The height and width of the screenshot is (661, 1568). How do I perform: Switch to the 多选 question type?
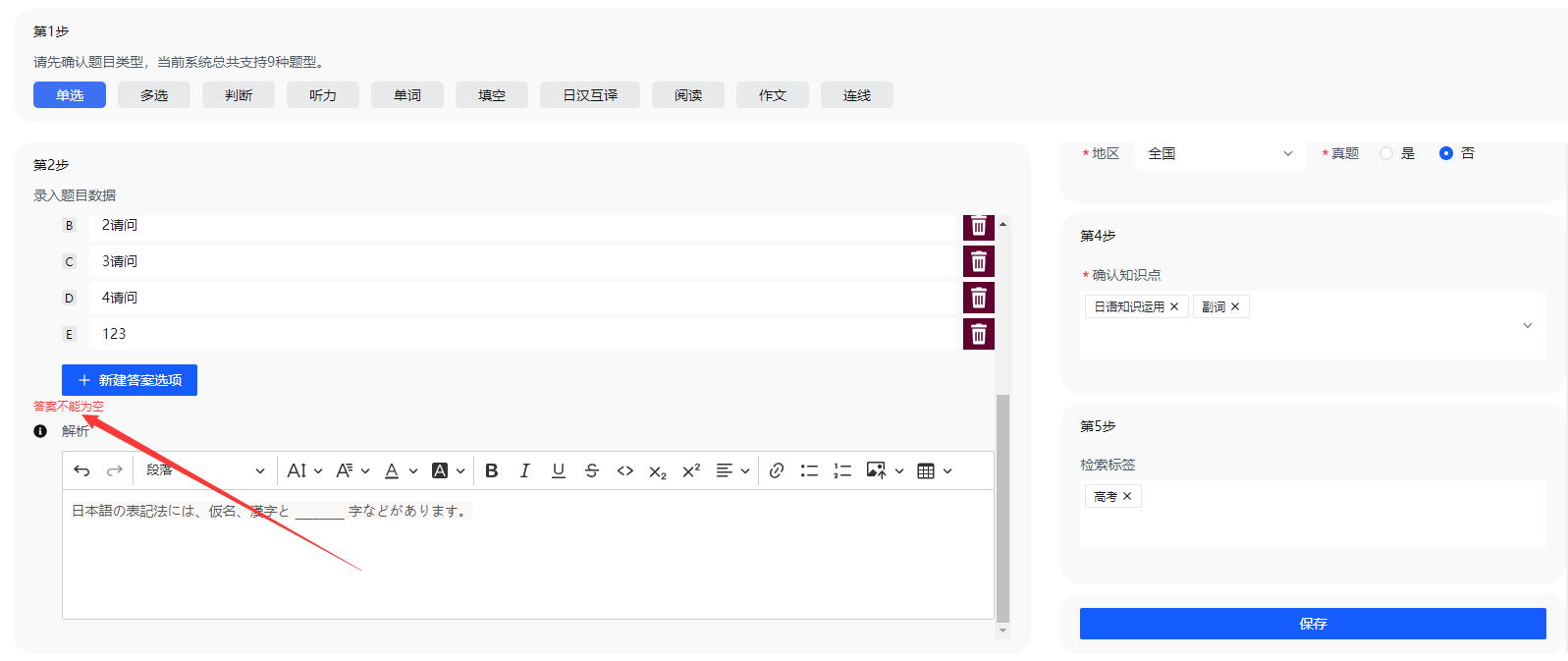tap(154, 95)
